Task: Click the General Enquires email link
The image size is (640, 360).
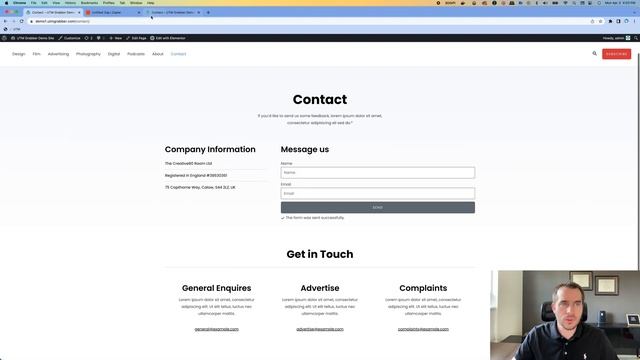Action: 216,329
